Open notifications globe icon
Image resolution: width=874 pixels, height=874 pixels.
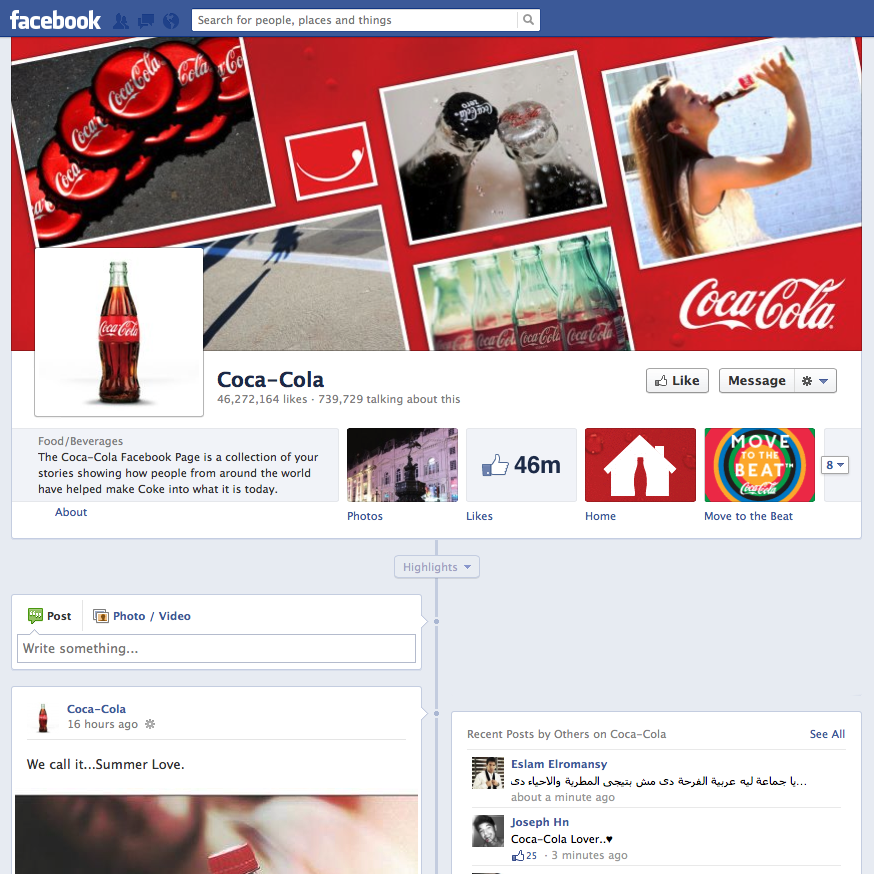[171, 21]
